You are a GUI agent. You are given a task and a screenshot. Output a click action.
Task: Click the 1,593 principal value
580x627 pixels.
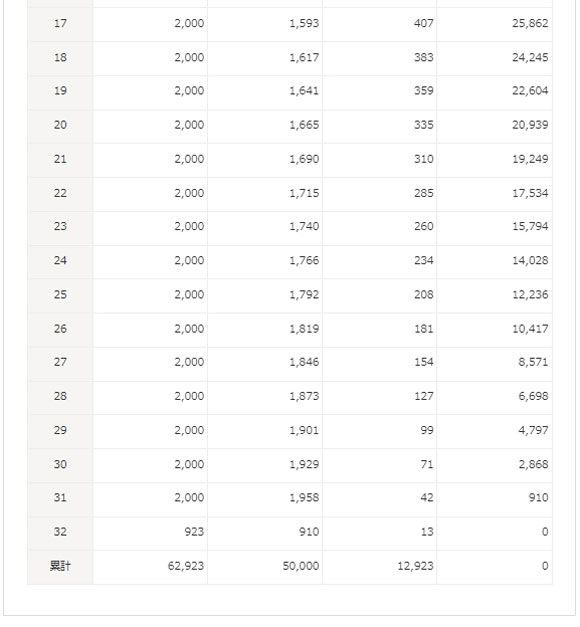pos(304,24)
